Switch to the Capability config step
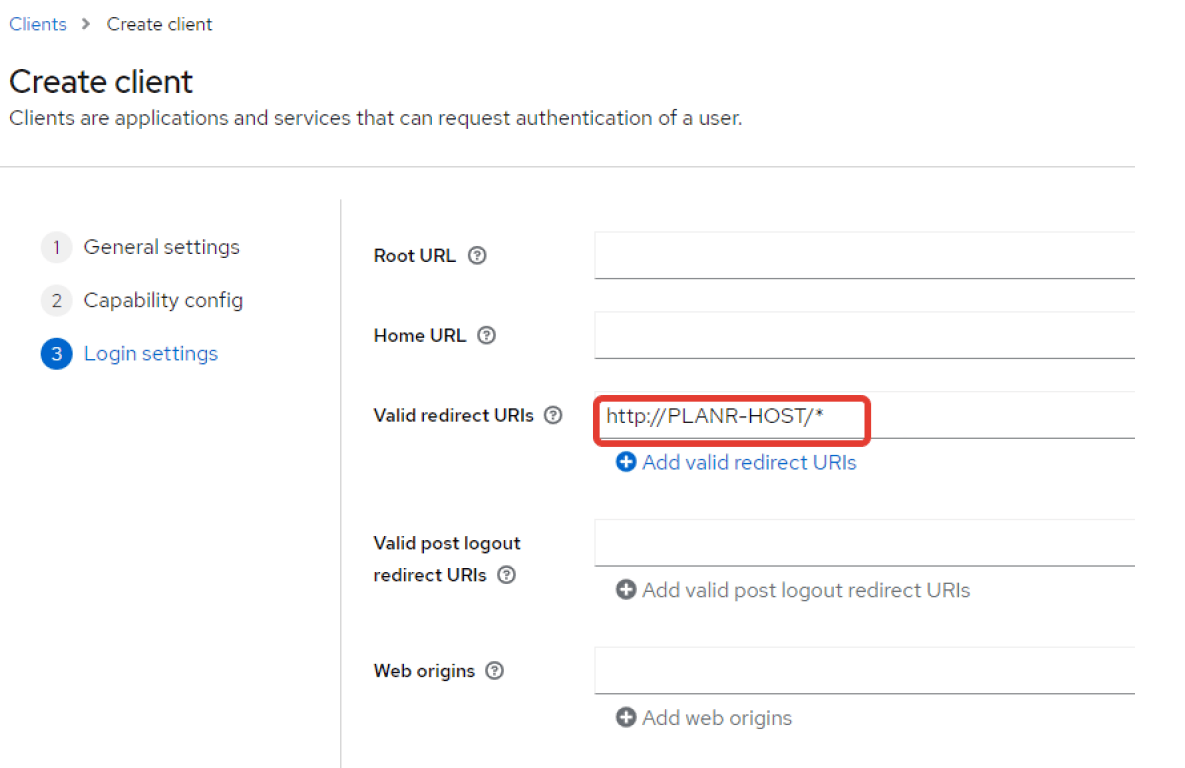1185x768 pixels. click(x=163, y=300)
